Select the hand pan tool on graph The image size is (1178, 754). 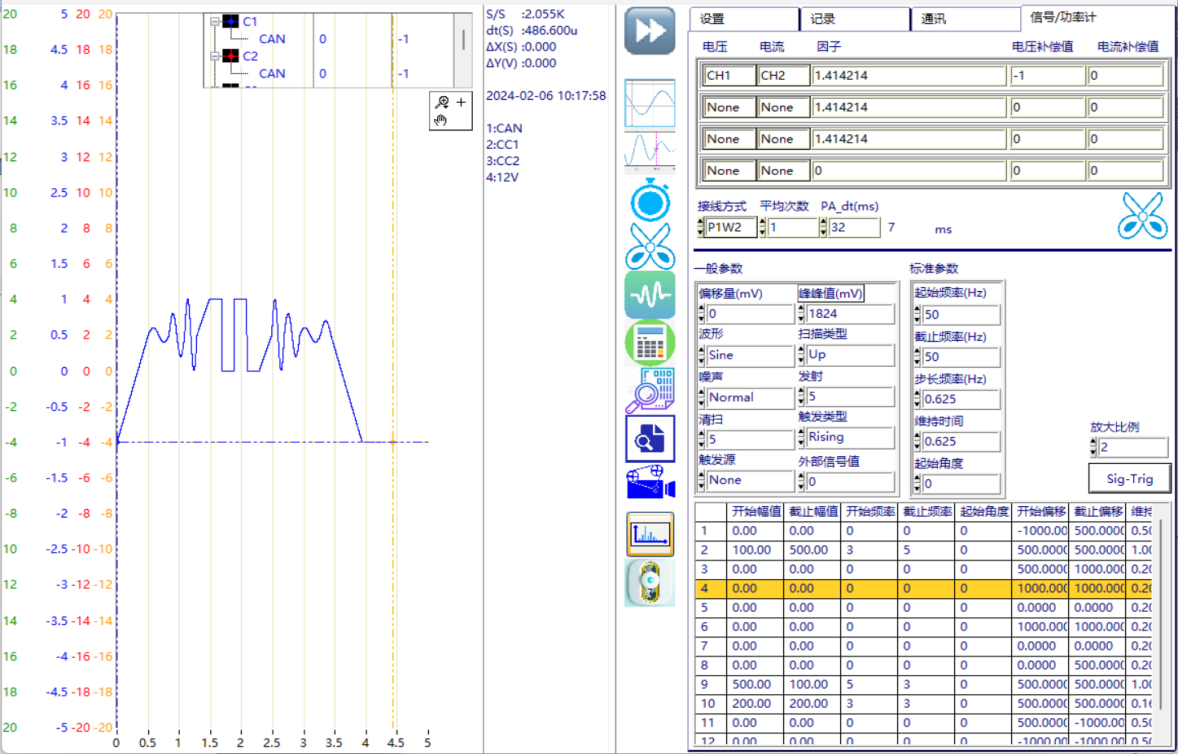(439, 121)
